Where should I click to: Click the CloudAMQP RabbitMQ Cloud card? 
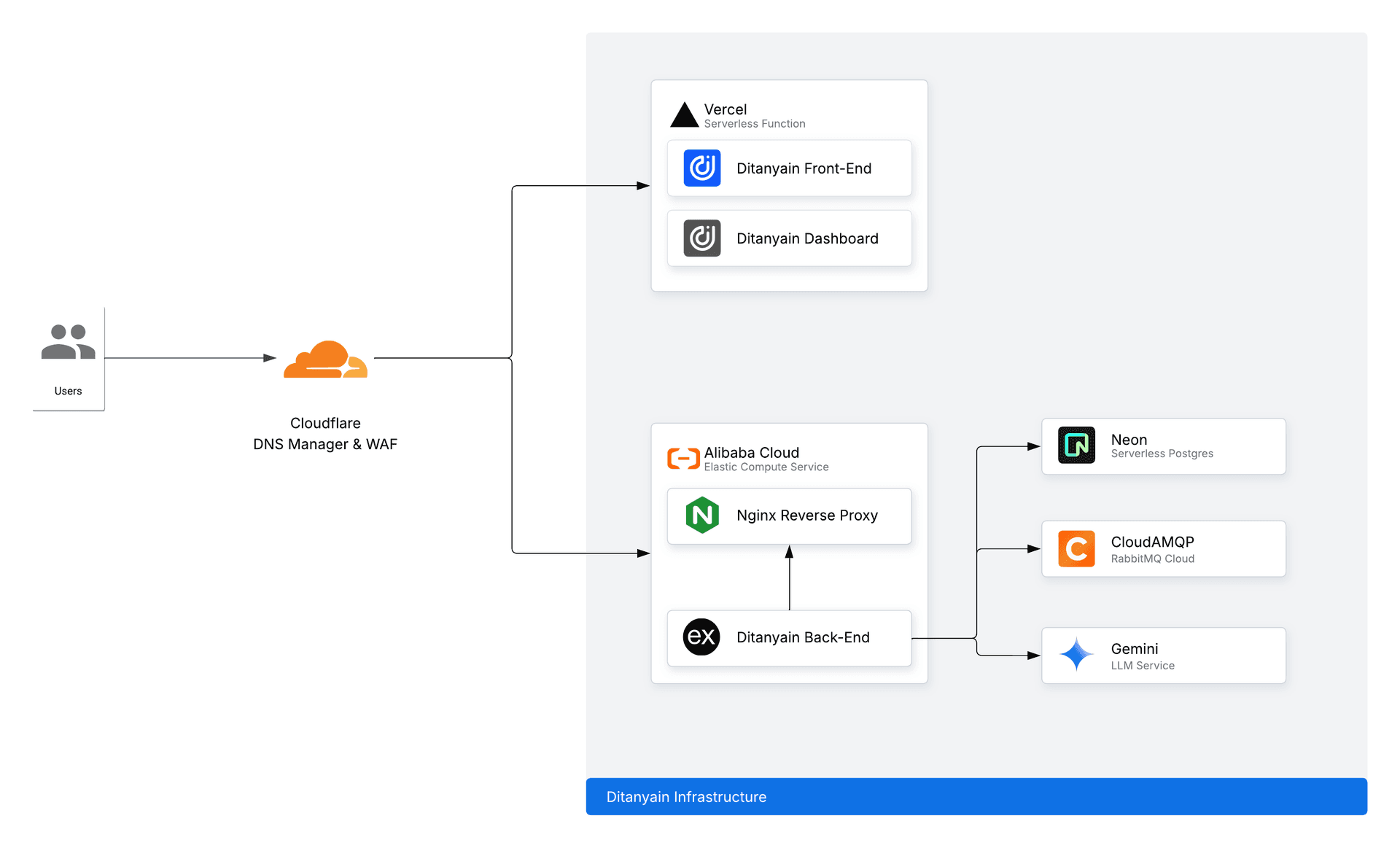tap(1163, 548)
